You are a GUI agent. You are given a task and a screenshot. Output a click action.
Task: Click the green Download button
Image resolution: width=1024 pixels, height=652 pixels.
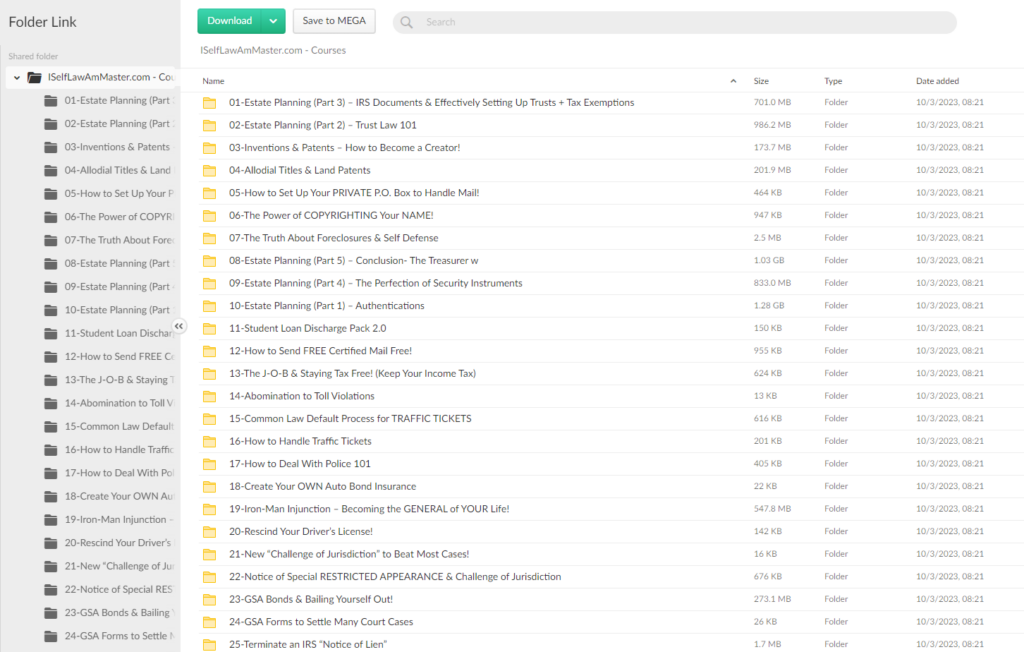pyautogui.click(x=230, y=21)
